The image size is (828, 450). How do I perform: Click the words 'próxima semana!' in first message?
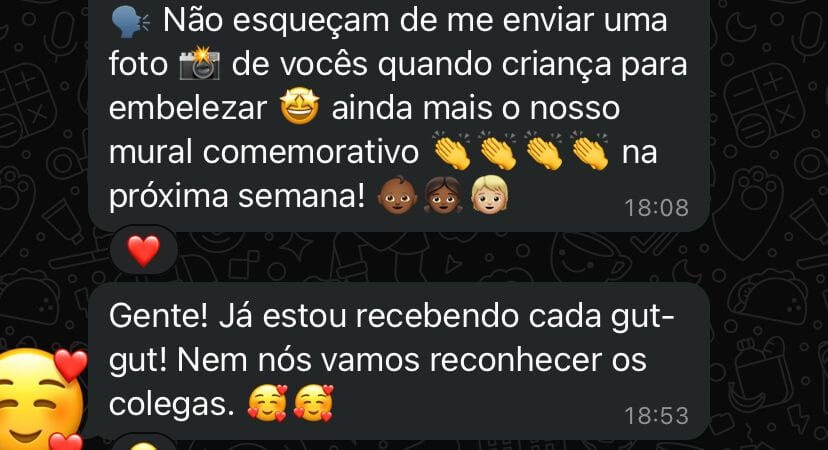click(x=237, y=196)
